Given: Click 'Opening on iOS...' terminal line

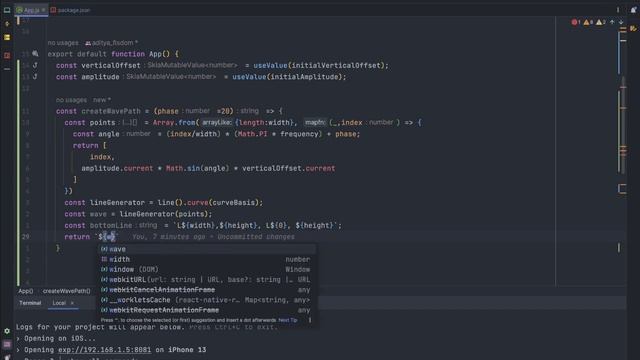Looking at the screenshot, I should [x=60, y=338].
